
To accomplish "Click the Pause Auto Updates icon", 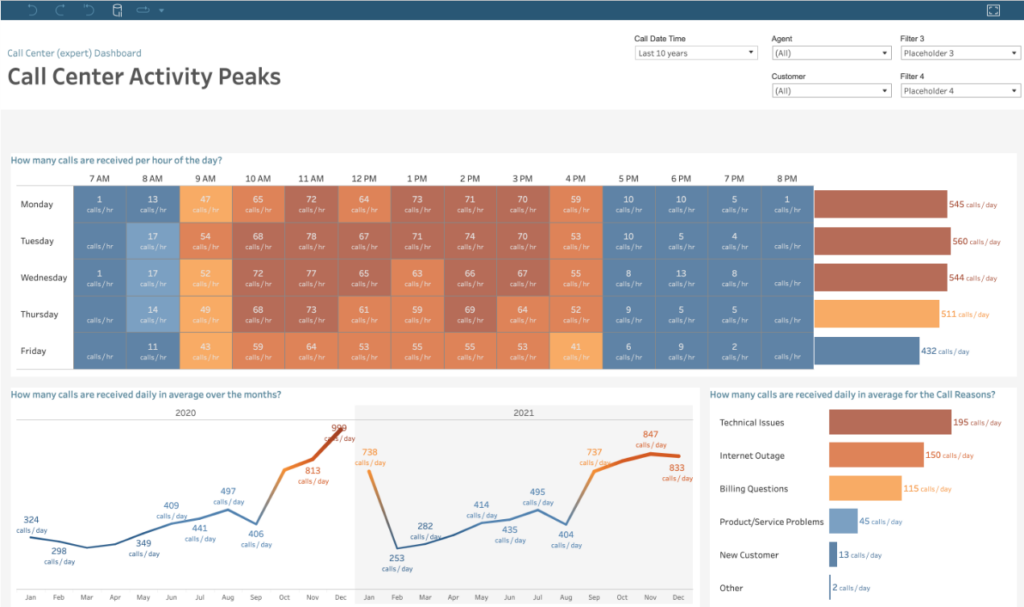I will [143, 10].
